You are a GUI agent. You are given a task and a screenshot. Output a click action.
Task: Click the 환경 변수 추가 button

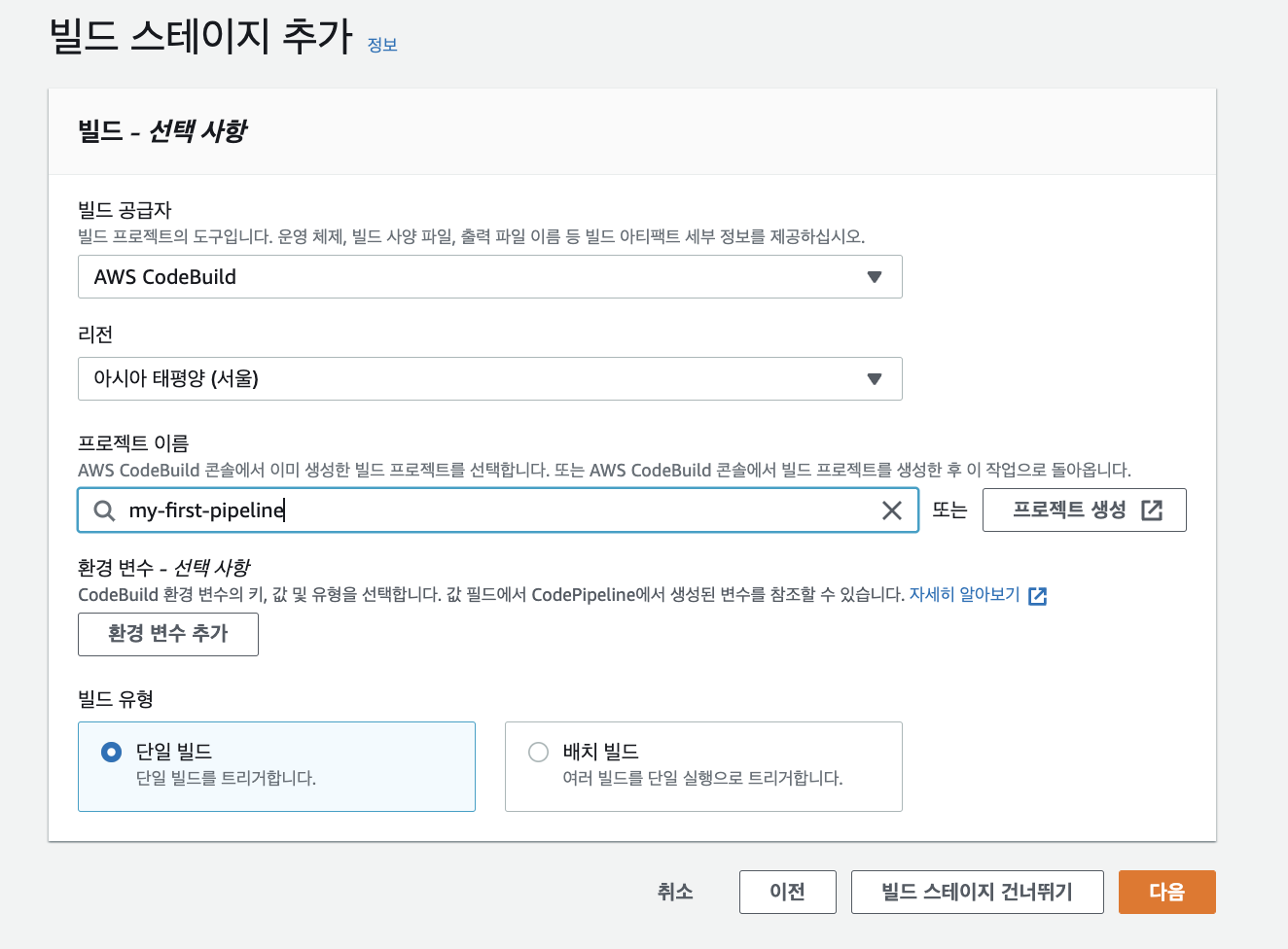coord(168,634)
